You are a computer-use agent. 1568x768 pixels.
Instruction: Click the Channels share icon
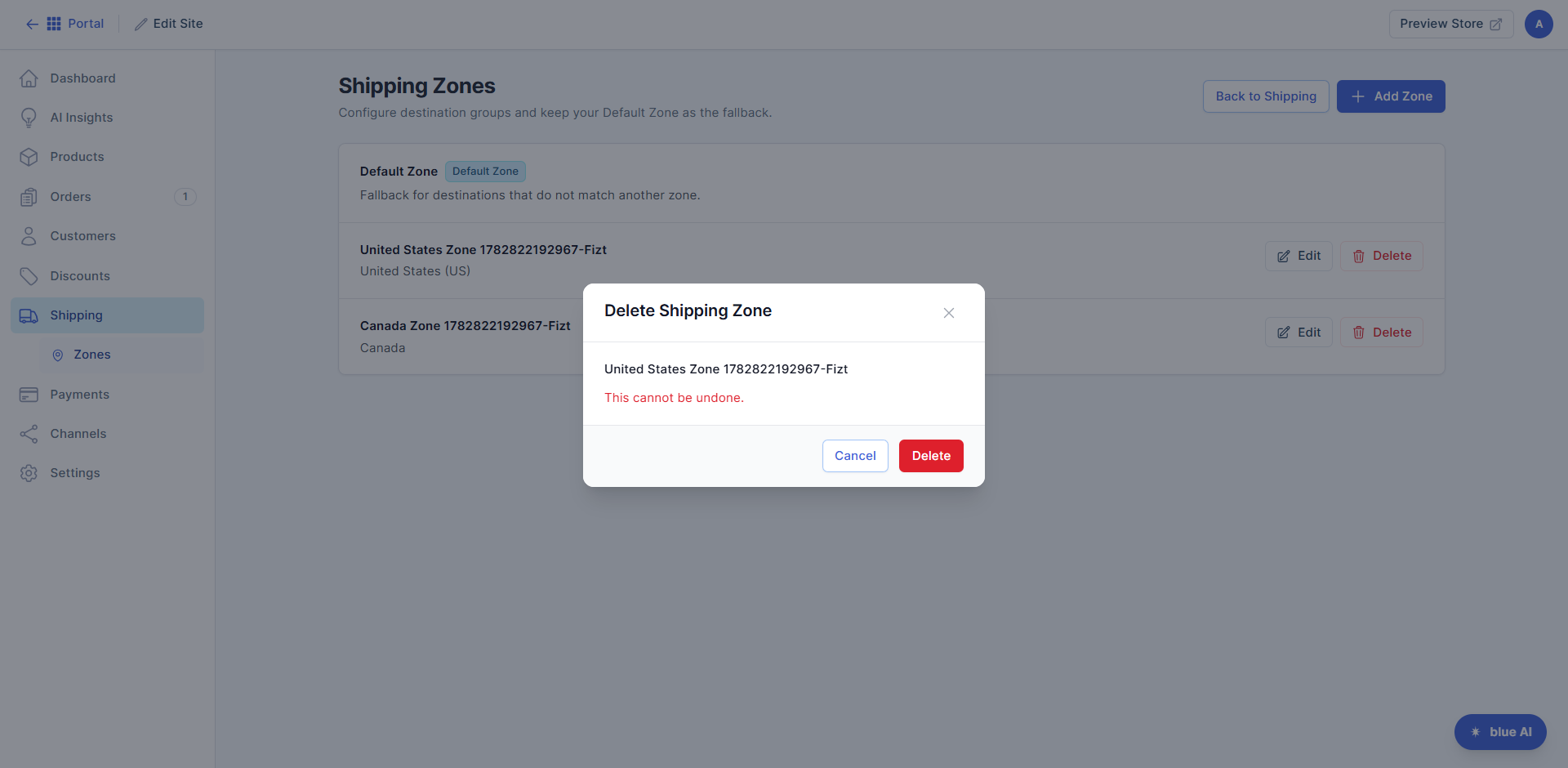[x=29, y=434]
